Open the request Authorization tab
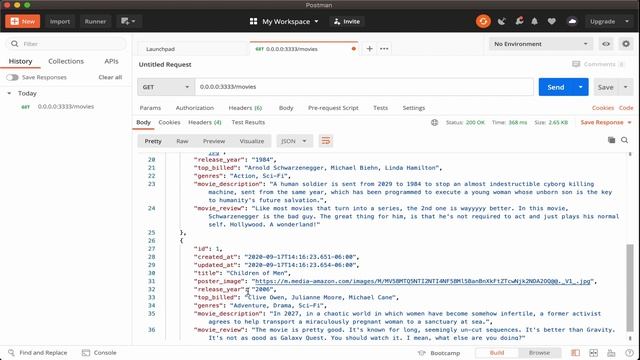Viewport: 640px width, 360px height. (x=195, y=108)
